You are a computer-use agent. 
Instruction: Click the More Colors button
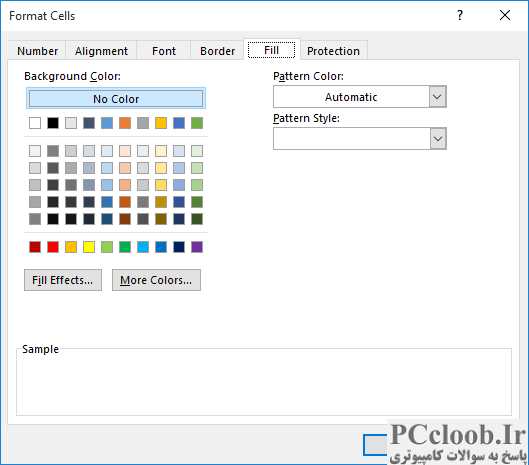[x=156, y=280]
